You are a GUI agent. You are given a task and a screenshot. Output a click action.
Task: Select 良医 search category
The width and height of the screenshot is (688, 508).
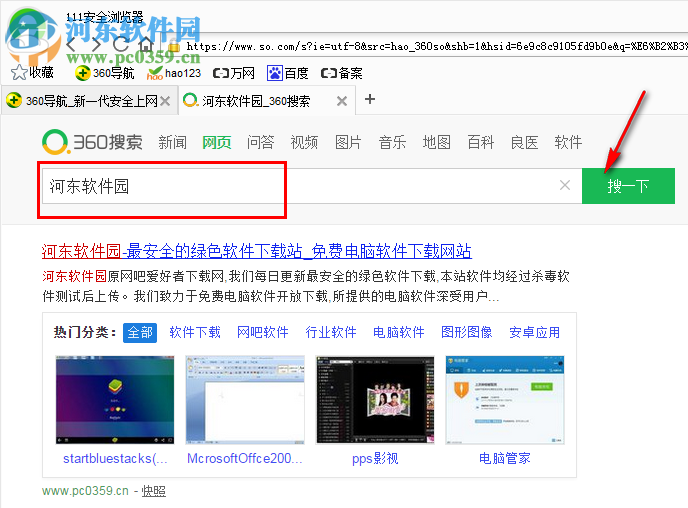[524, 143]
